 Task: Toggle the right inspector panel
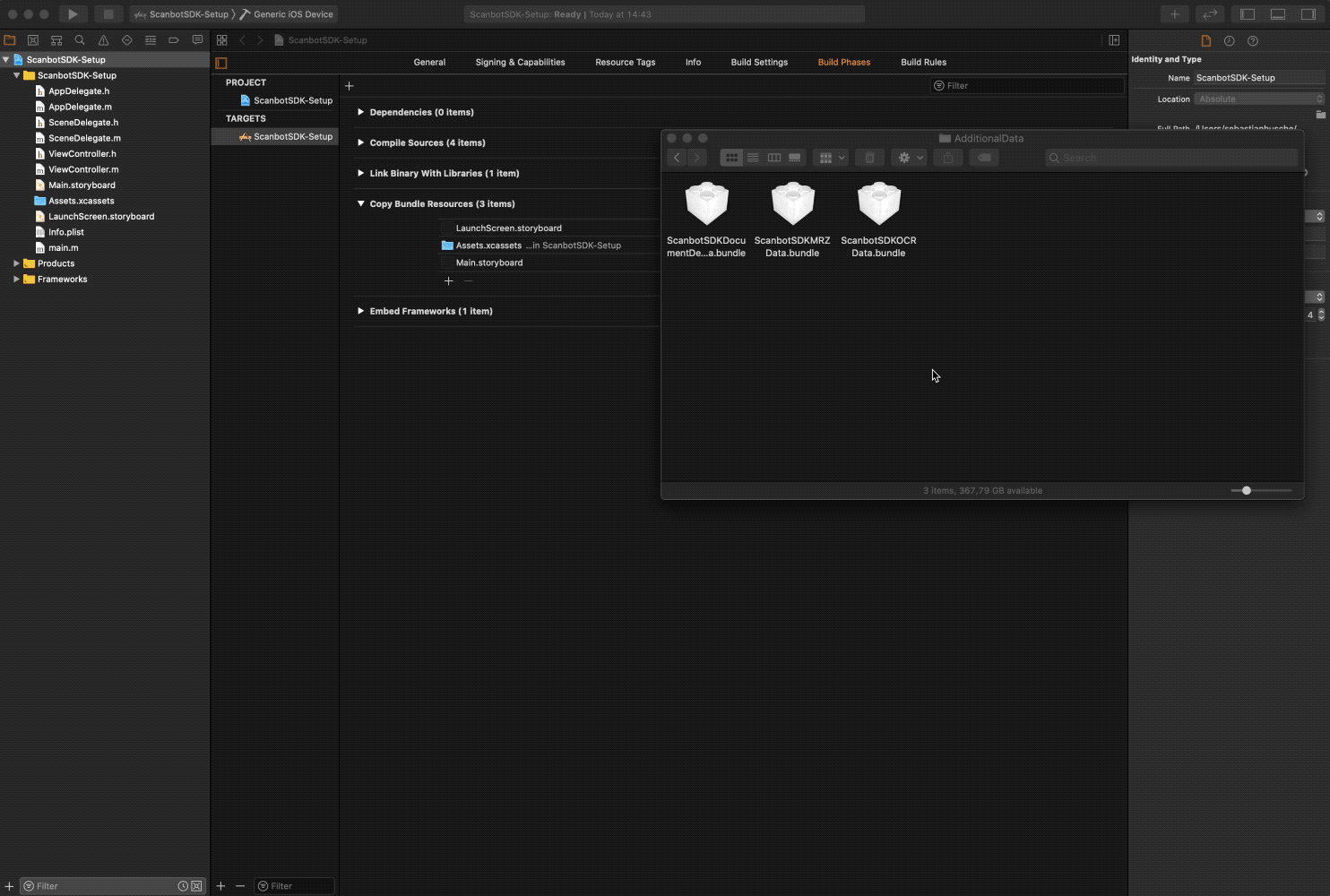coord(1308,14)
